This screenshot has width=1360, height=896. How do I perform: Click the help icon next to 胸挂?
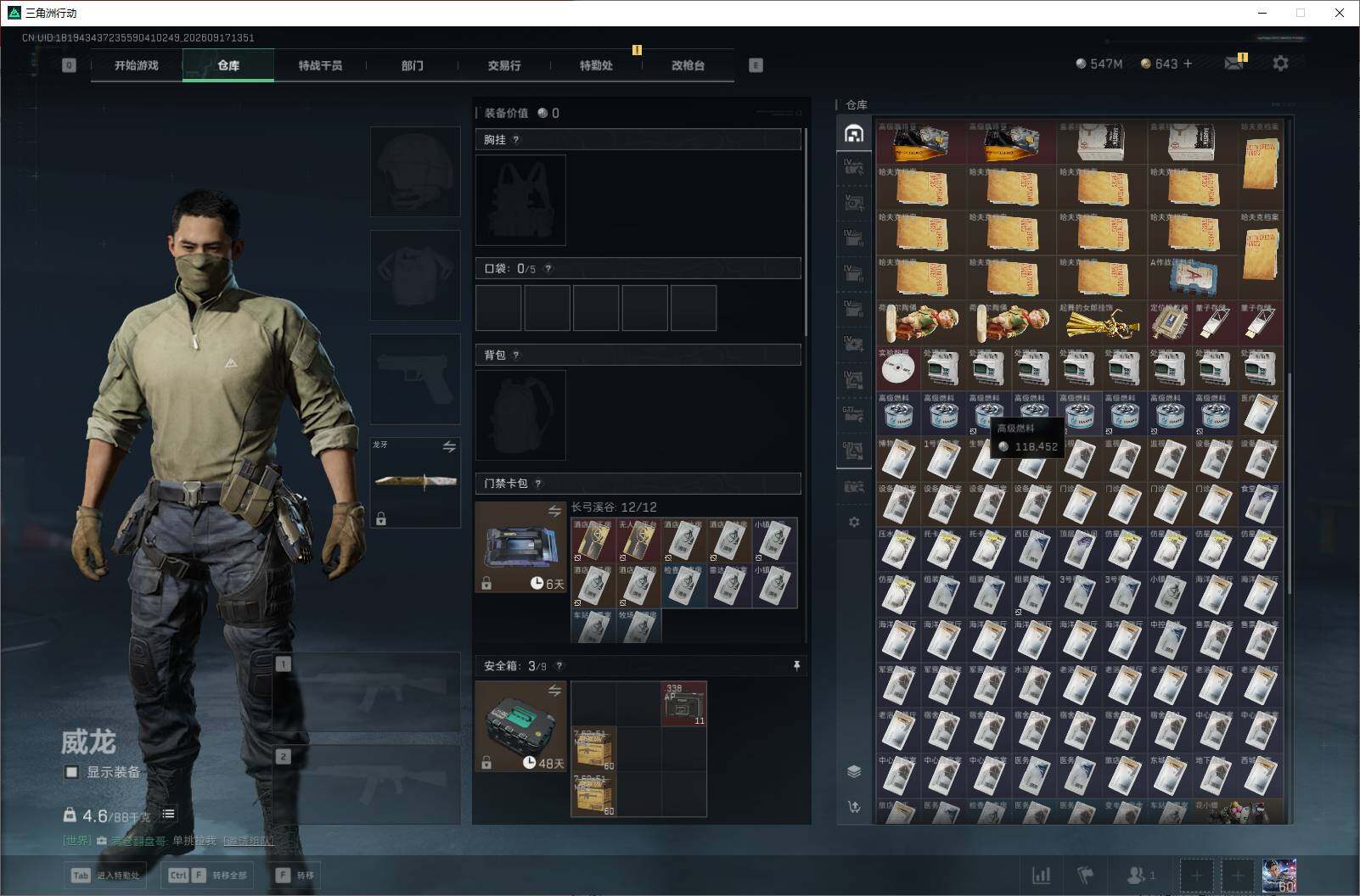click(516, 140)
